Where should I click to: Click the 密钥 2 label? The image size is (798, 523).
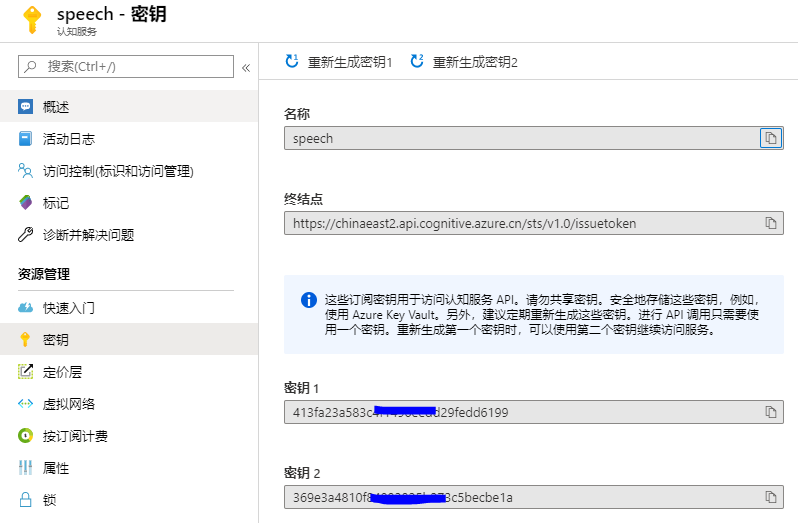click(x=302, y=473)
